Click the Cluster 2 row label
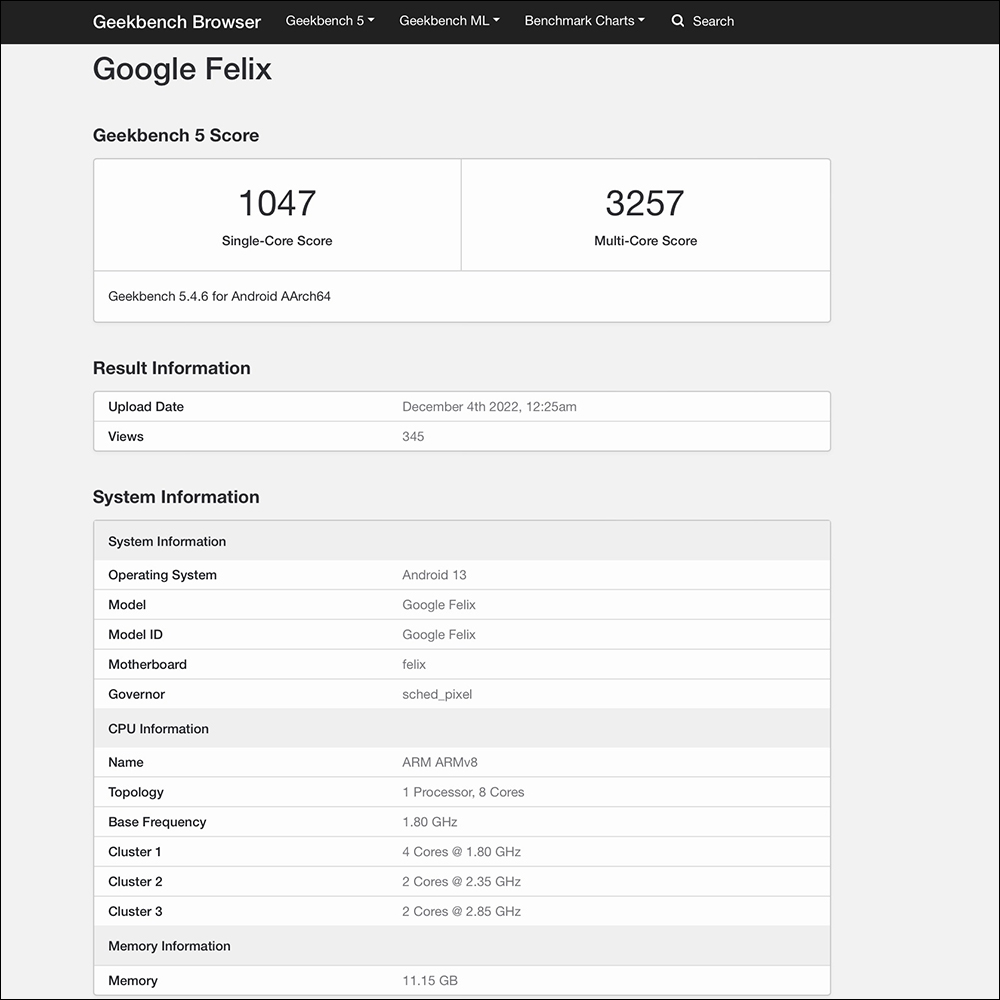Image resolution: width=1000 pixels, height=1000 pixels. click(x=135, y=881)
